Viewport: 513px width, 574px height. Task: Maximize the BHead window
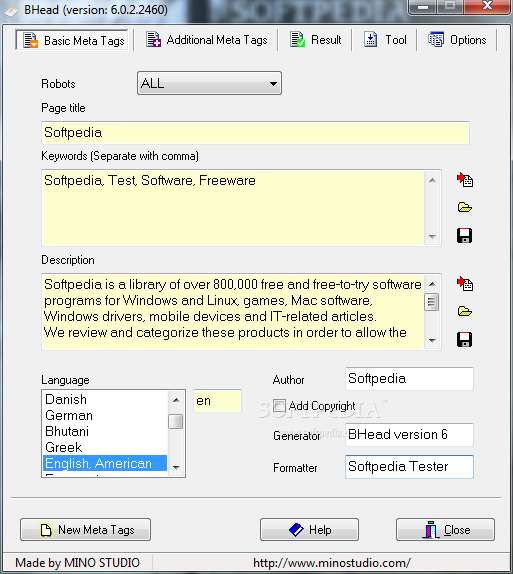click(450, 6)
